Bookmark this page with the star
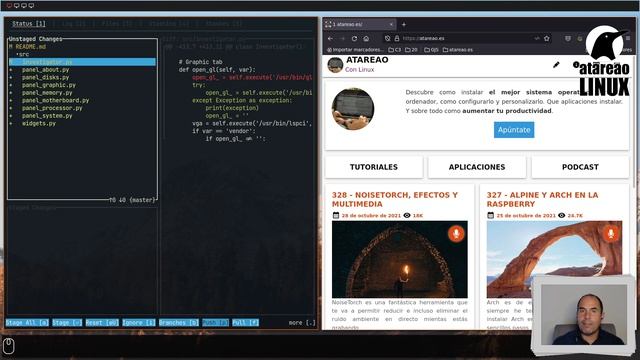 (547, 38)
